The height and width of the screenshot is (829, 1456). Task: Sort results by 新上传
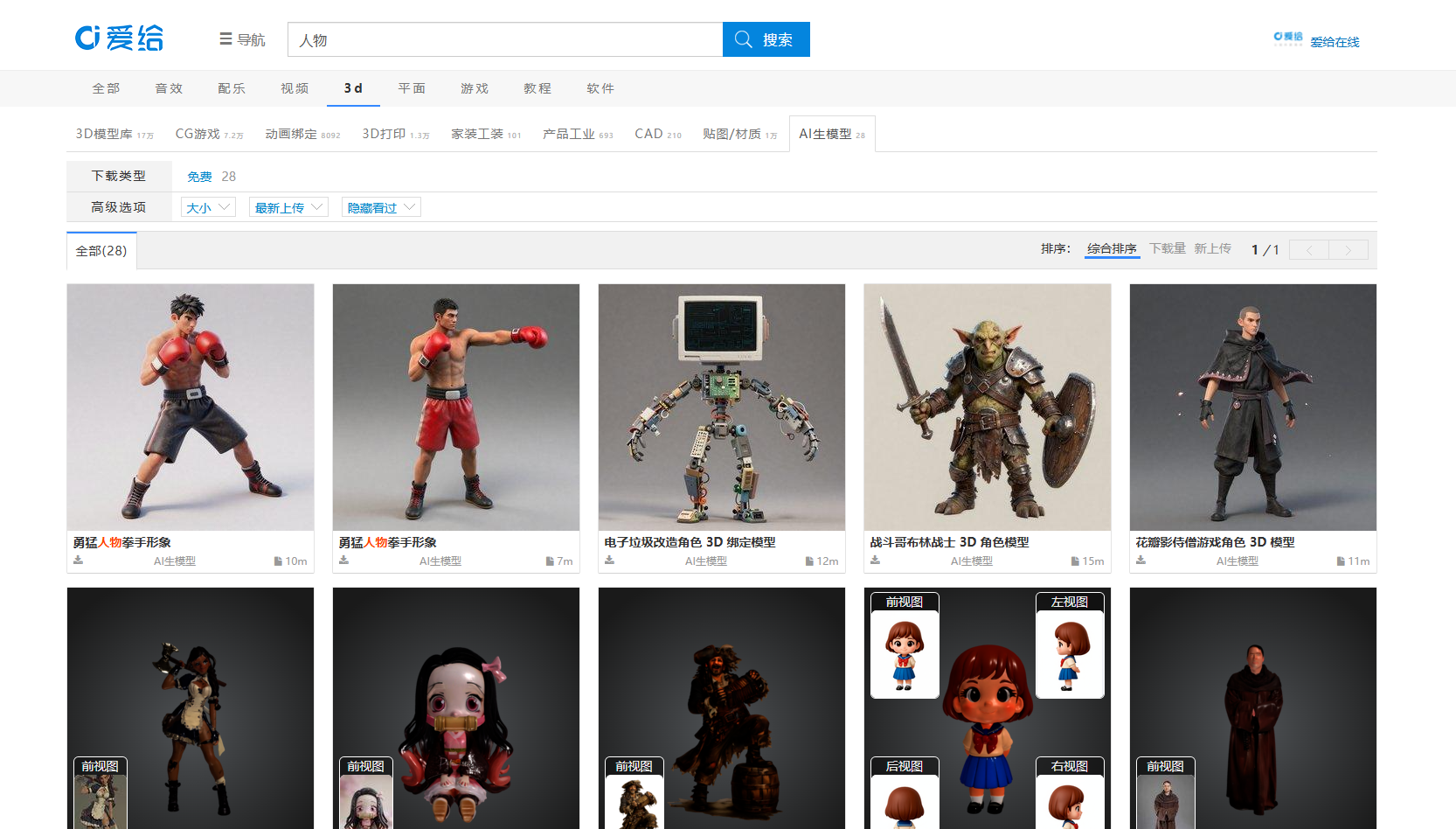pos(1213,249)
